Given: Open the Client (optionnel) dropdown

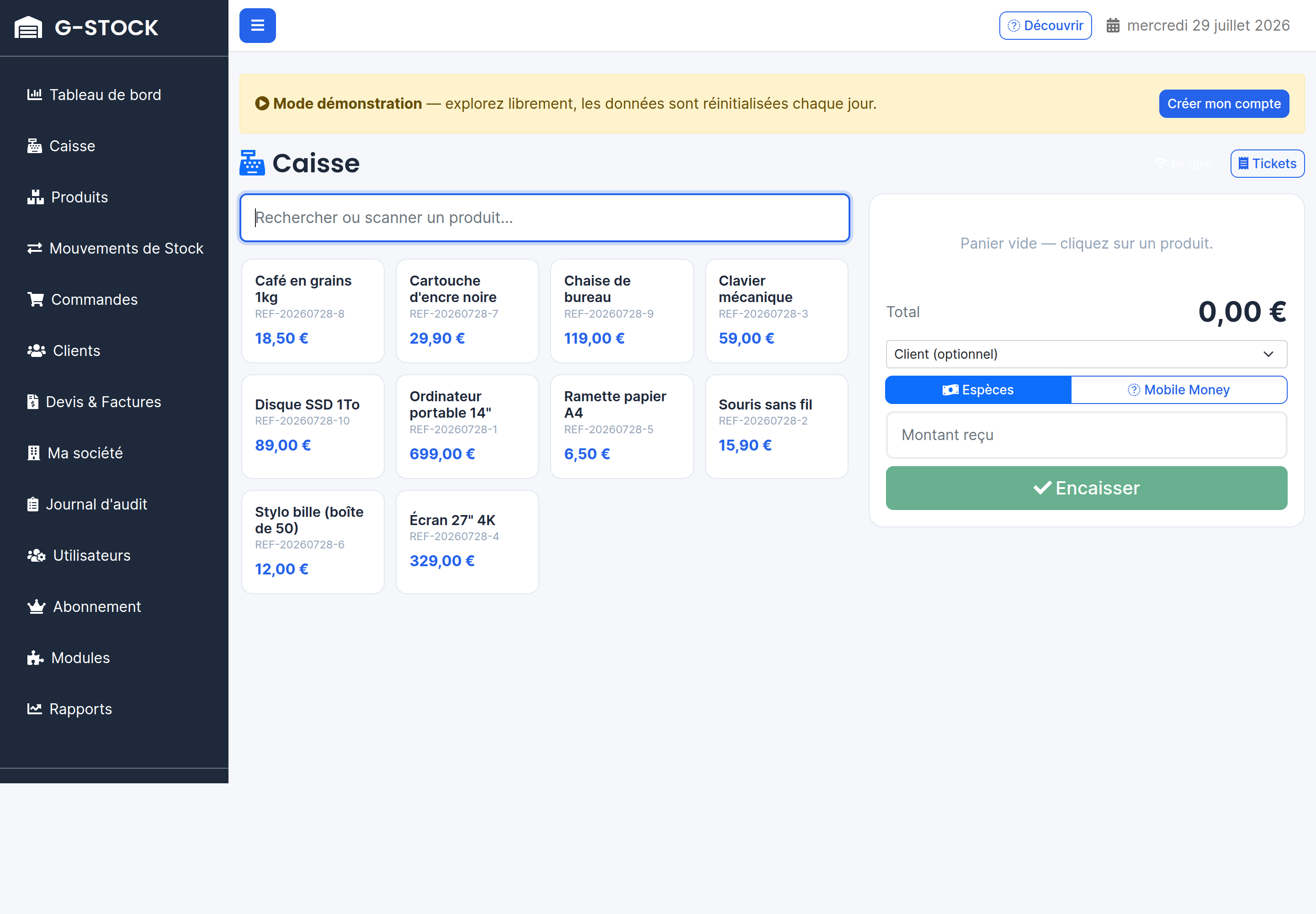Looking at the screenshot, I should pyautogui.click(x=1086, y=355).
